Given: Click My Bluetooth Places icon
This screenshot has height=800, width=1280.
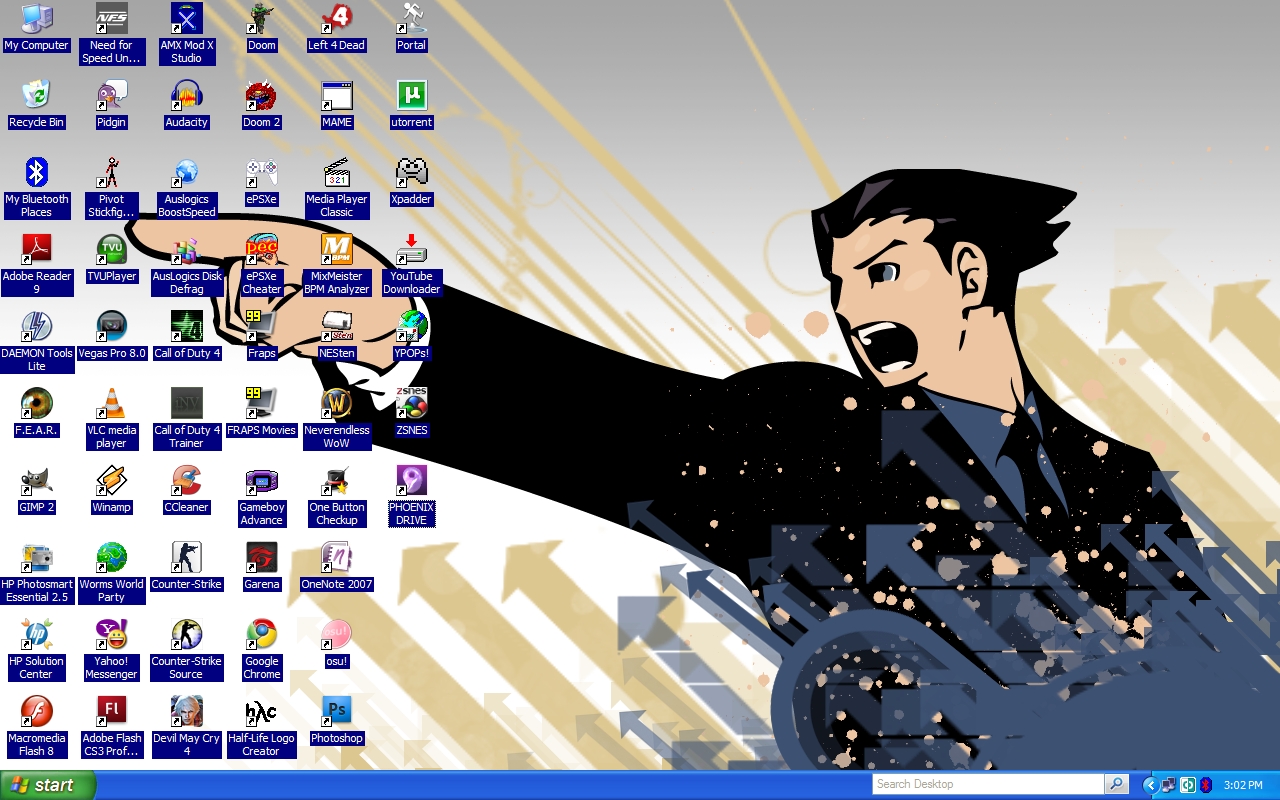Looking at the screenshot, I should point(37,172).
